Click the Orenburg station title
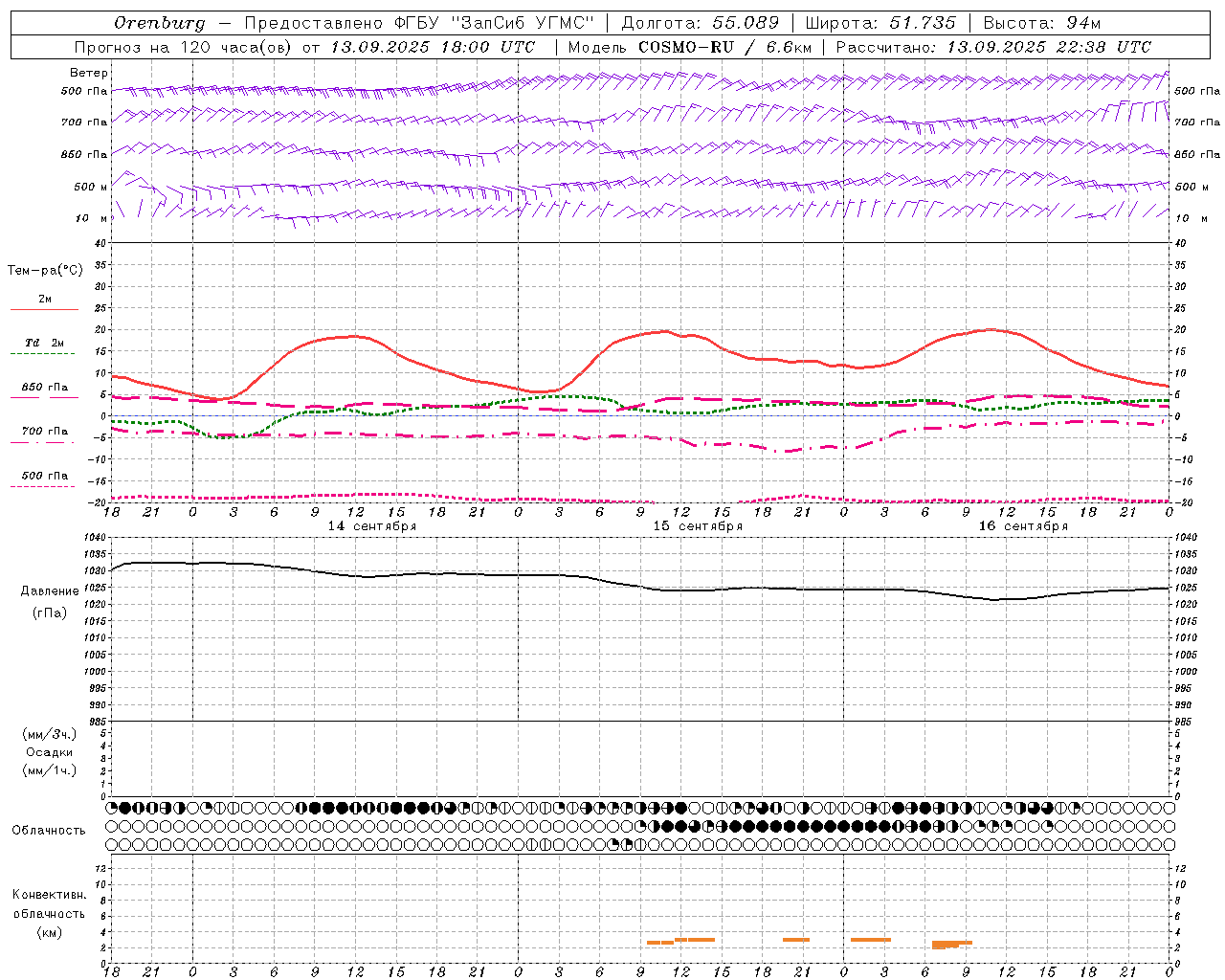This screenshot has height=980, width=1225. click(x=159, y=23)
